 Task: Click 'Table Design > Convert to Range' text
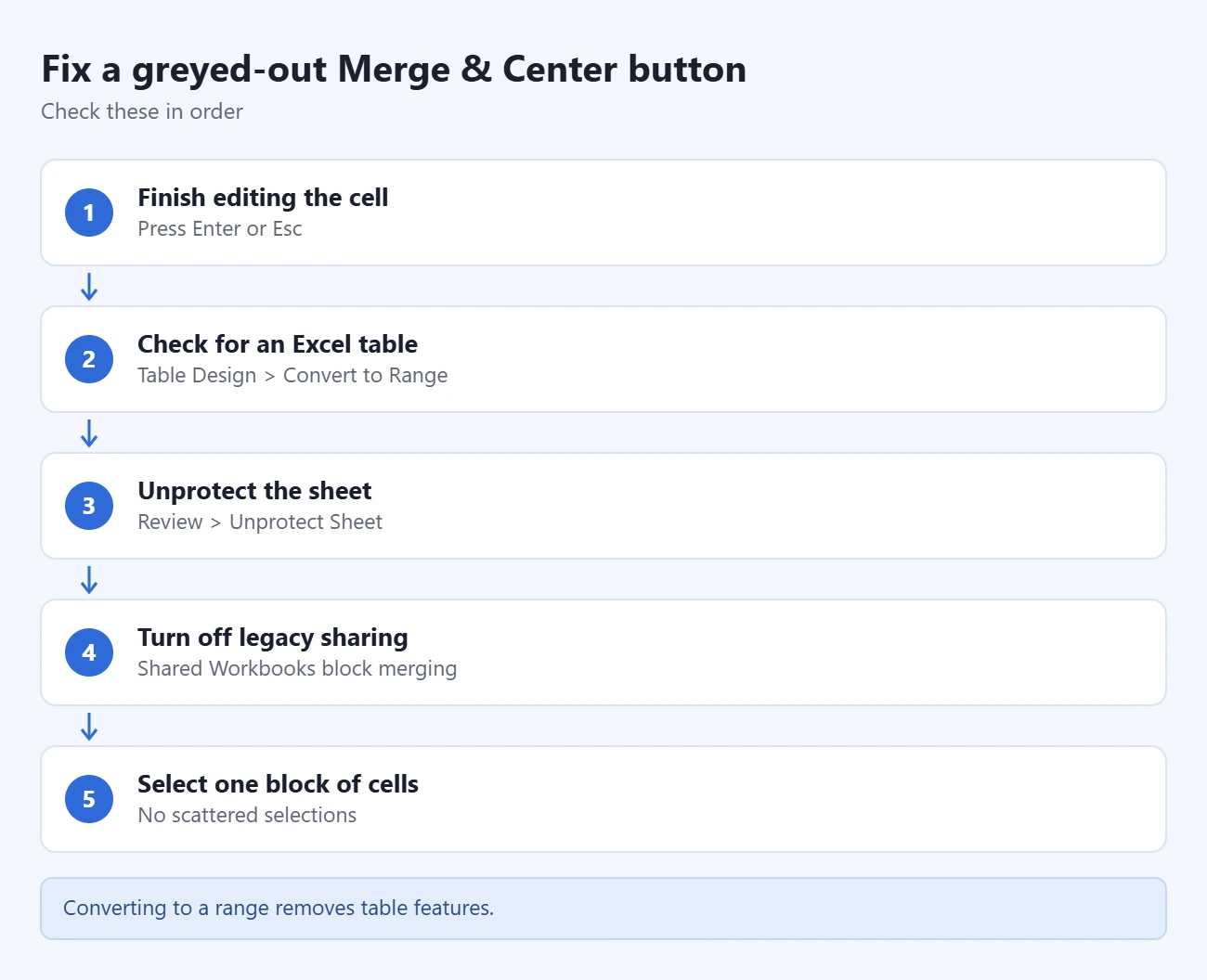point(292,376)
